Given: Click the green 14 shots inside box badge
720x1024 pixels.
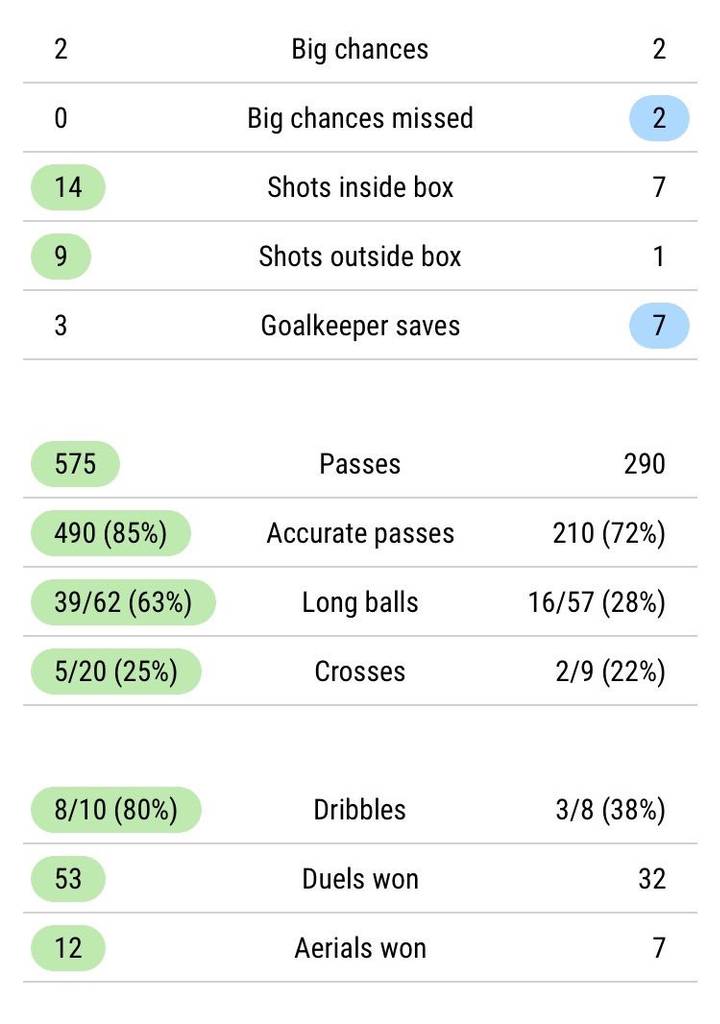Looking at the screenshot, I should click(68, 187).
